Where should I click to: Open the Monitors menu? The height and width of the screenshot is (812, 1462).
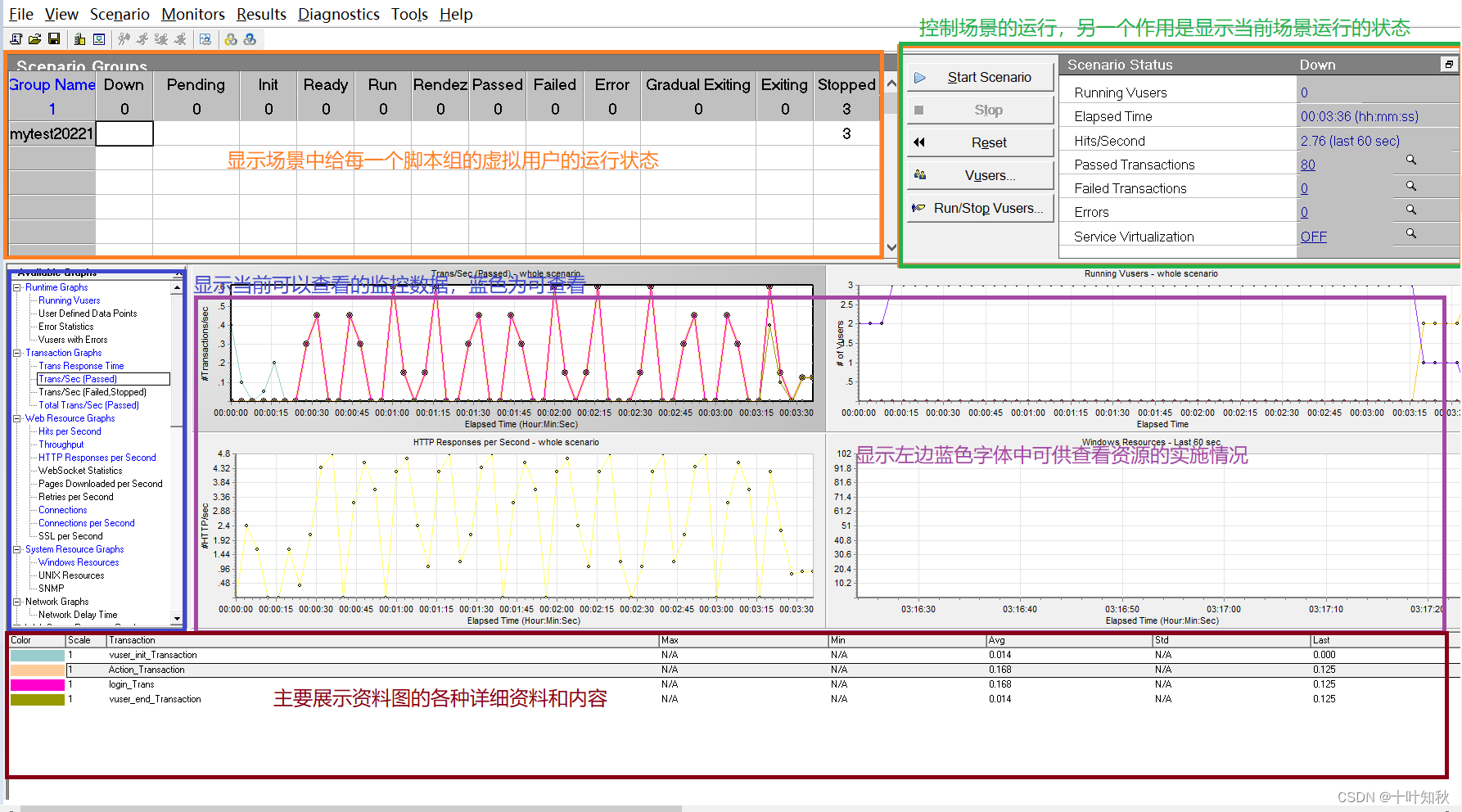[193, 14]
